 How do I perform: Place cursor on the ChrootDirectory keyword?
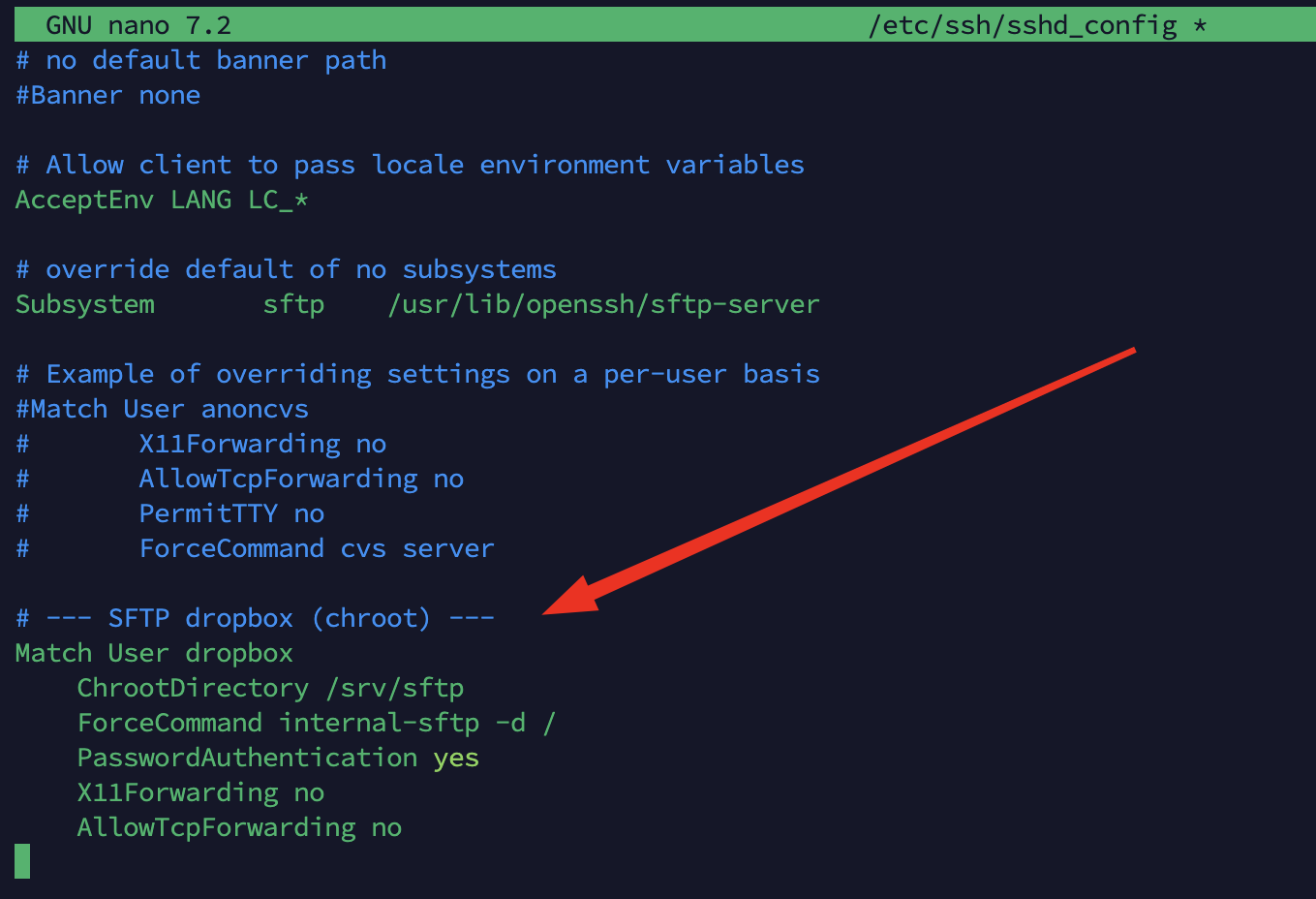[193, 688]
